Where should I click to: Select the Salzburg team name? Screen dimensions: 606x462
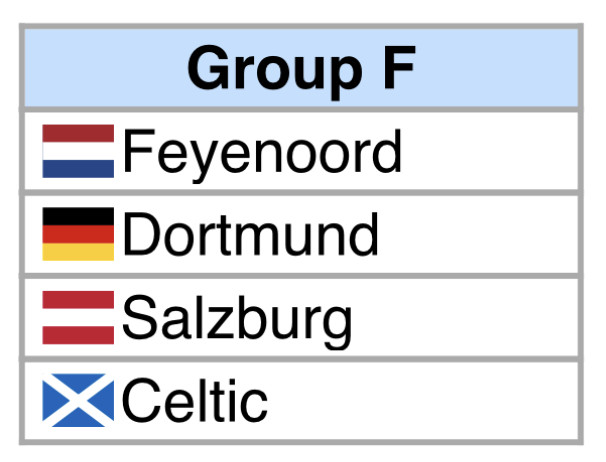click(237, 318)
